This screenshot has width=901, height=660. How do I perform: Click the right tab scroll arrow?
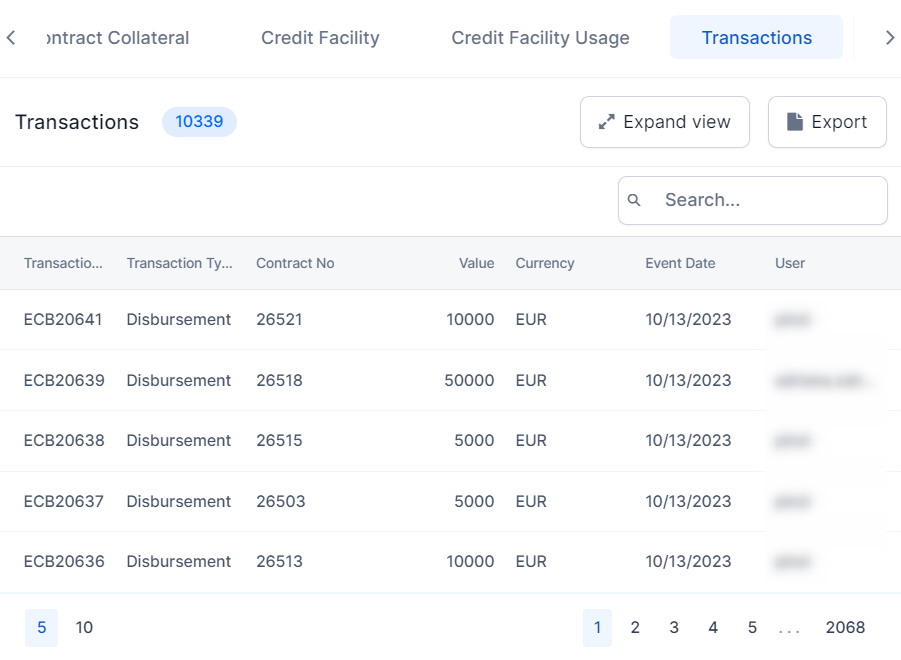click(x=889, y=38)
